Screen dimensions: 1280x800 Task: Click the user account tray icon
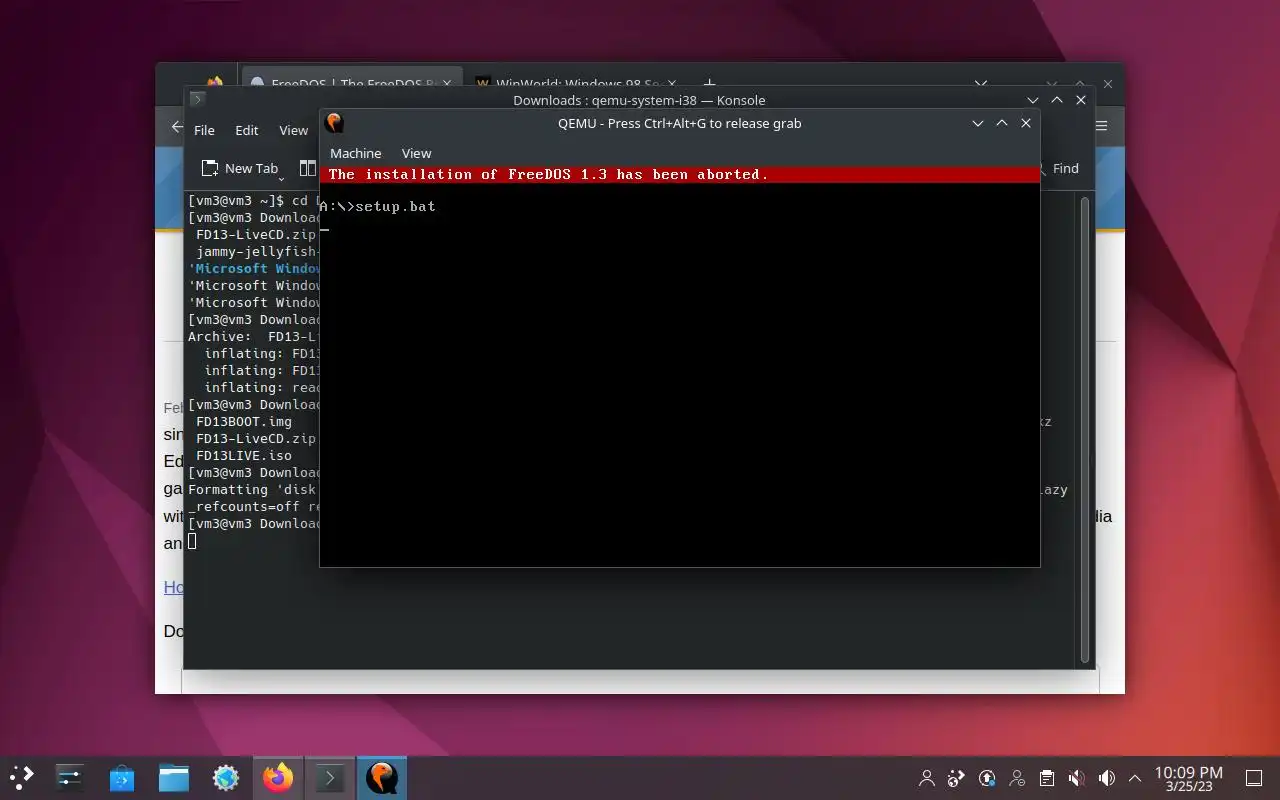point(927,778)
